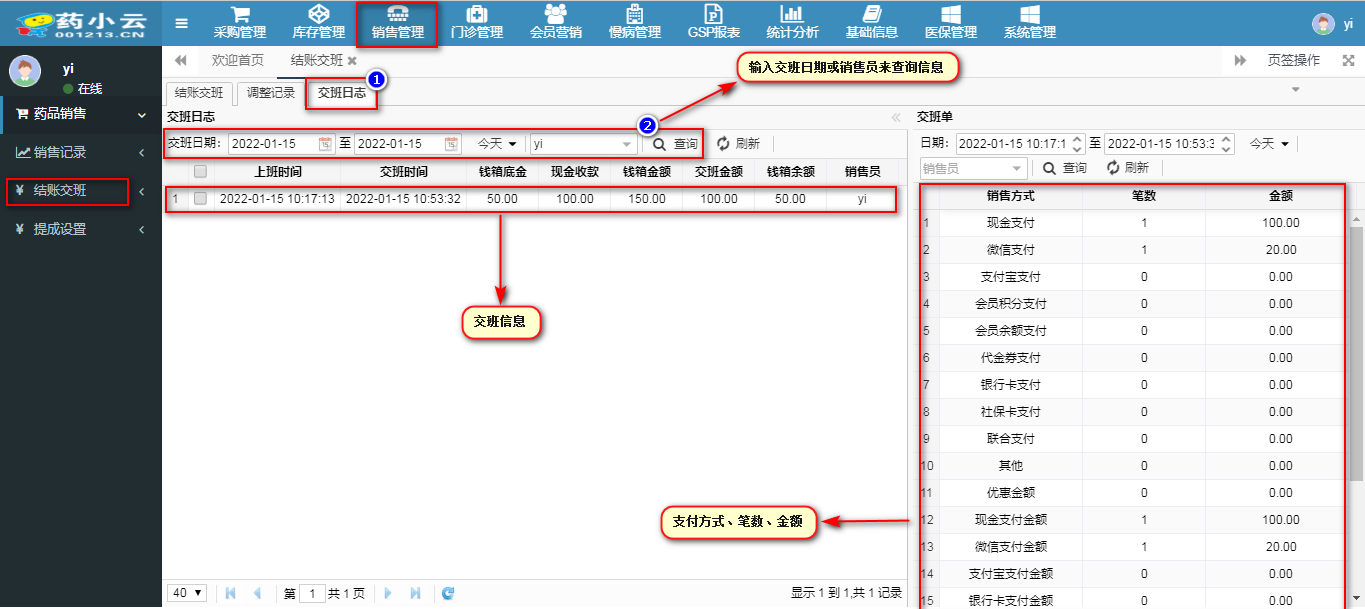
Task: Tick the checkbox for row 1
Action: [200, 199]
